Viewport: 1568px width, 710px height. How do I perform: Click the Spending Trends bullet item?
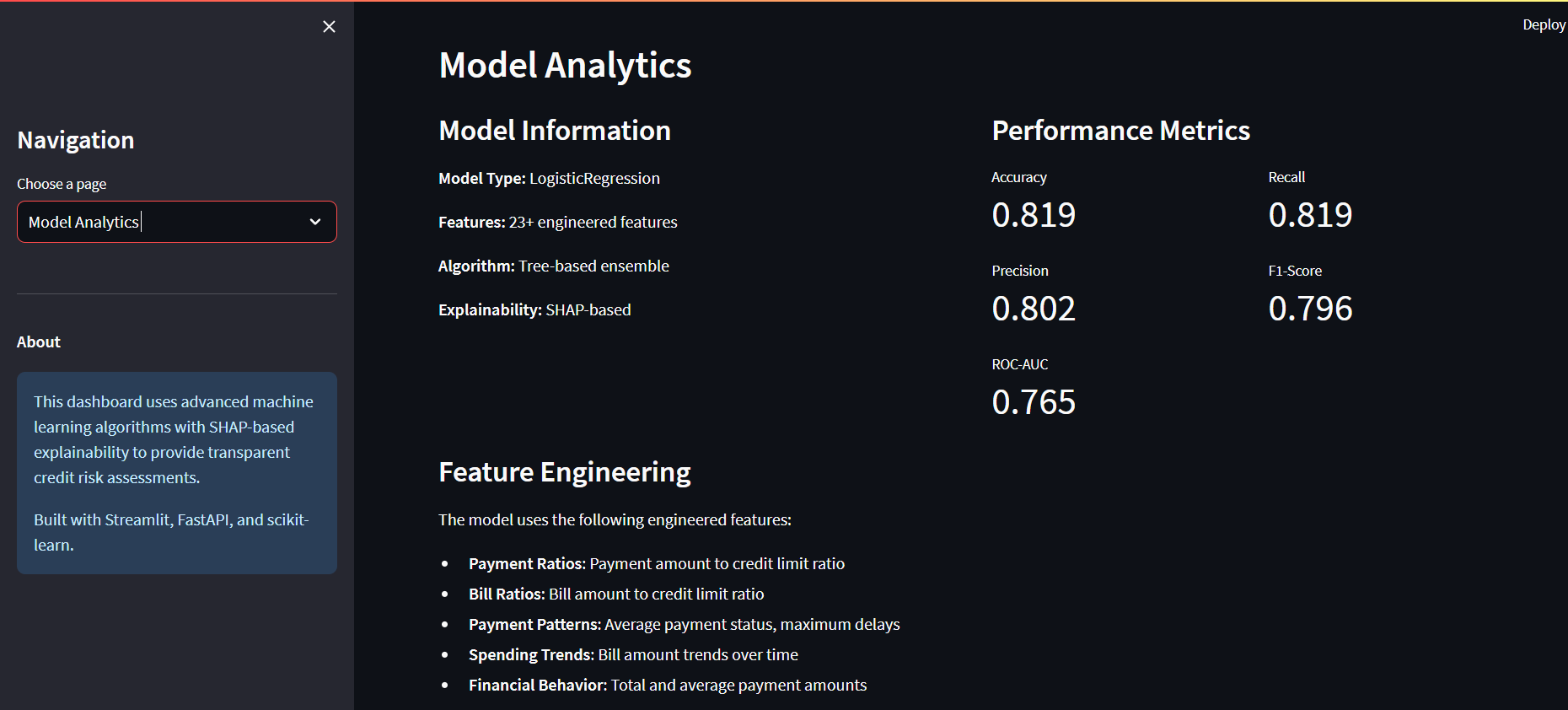[633, 654]
